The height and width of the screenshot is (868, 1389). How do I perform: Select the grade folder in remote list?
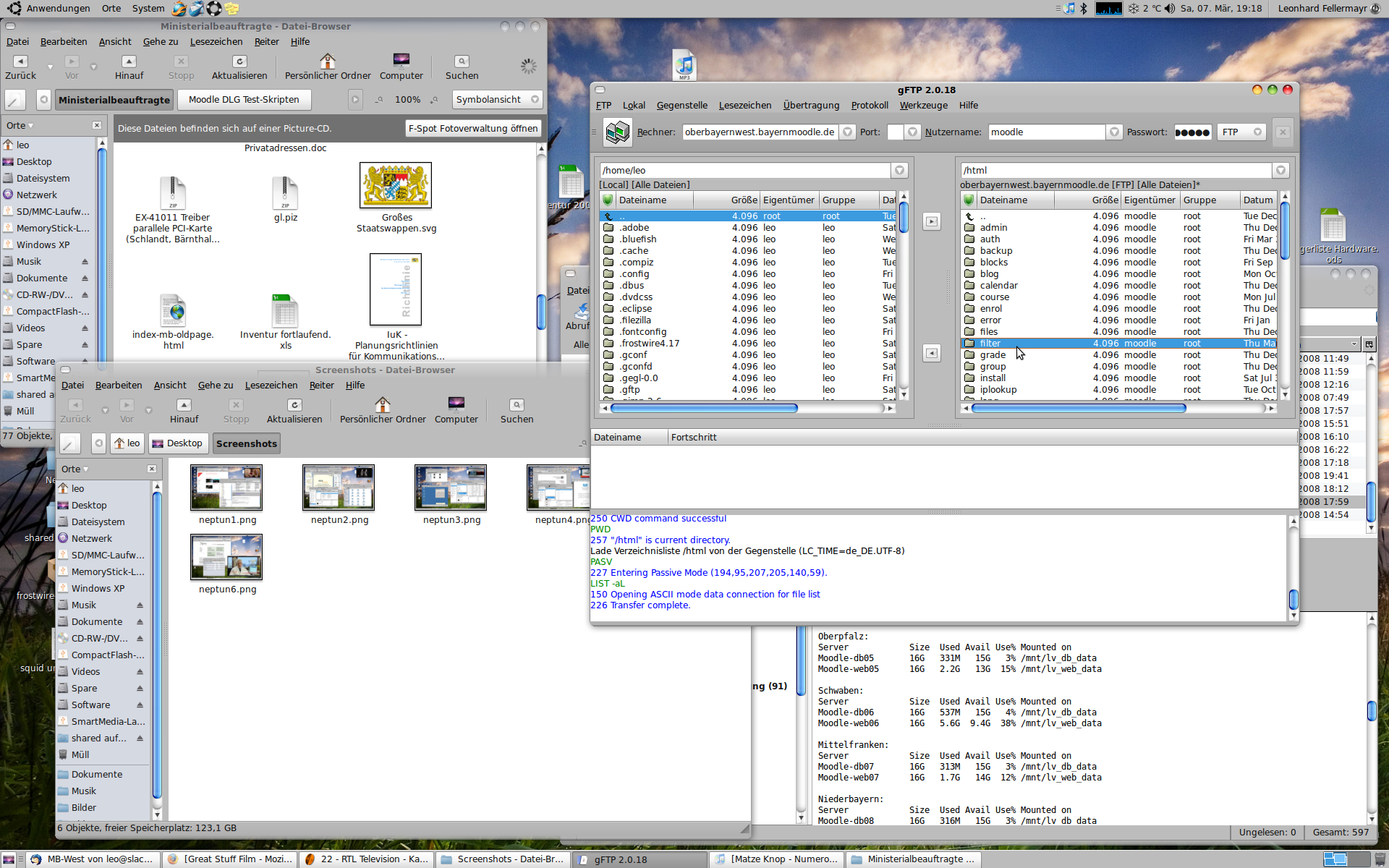point(993,355)
